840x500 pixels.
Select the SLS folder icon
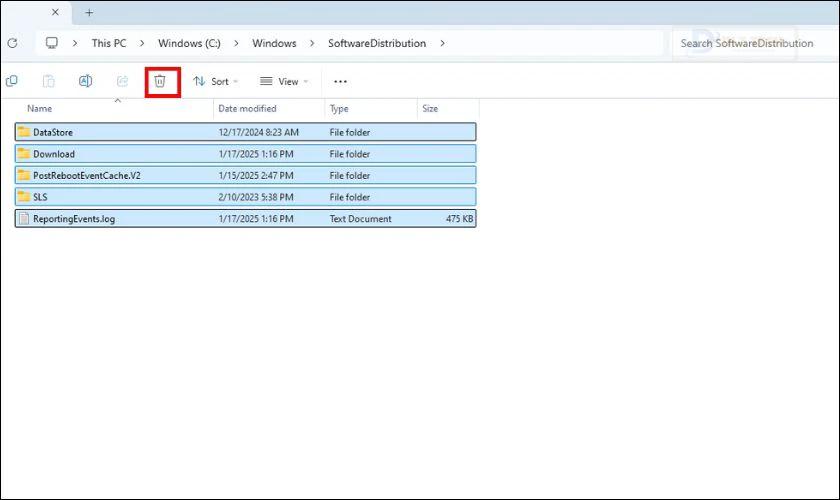(x=24, y=197)
